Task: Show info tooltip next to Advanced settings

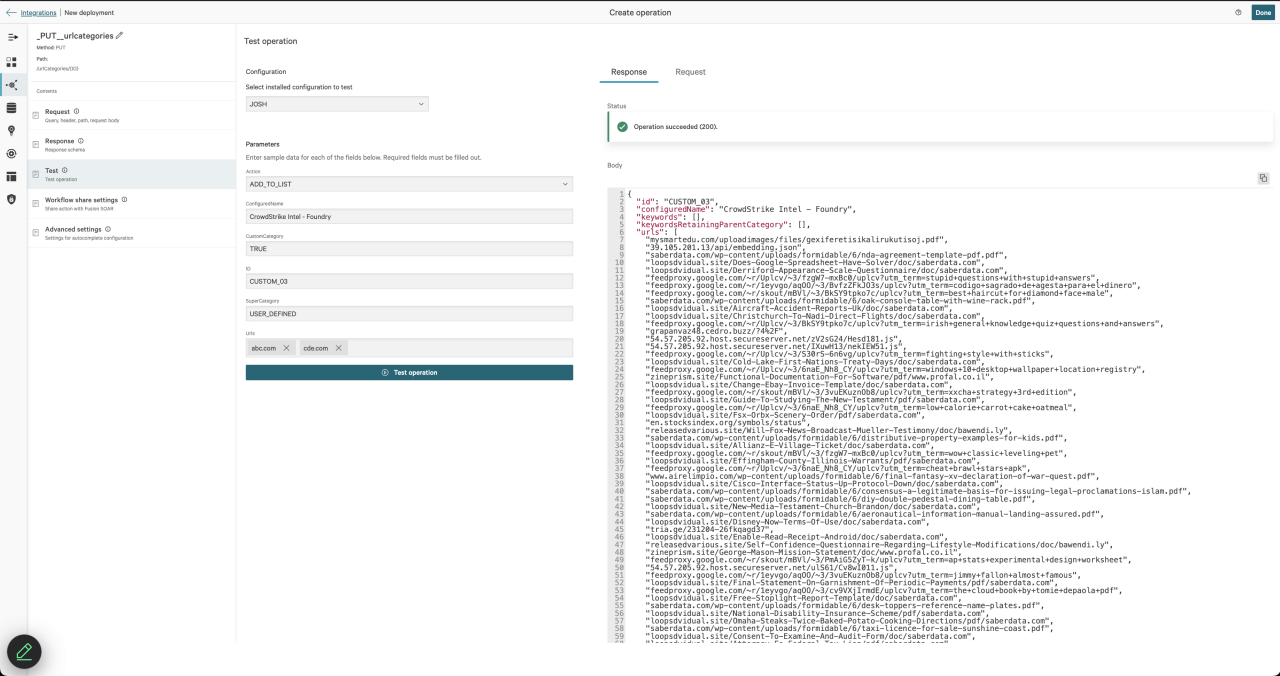Action: 108,228
